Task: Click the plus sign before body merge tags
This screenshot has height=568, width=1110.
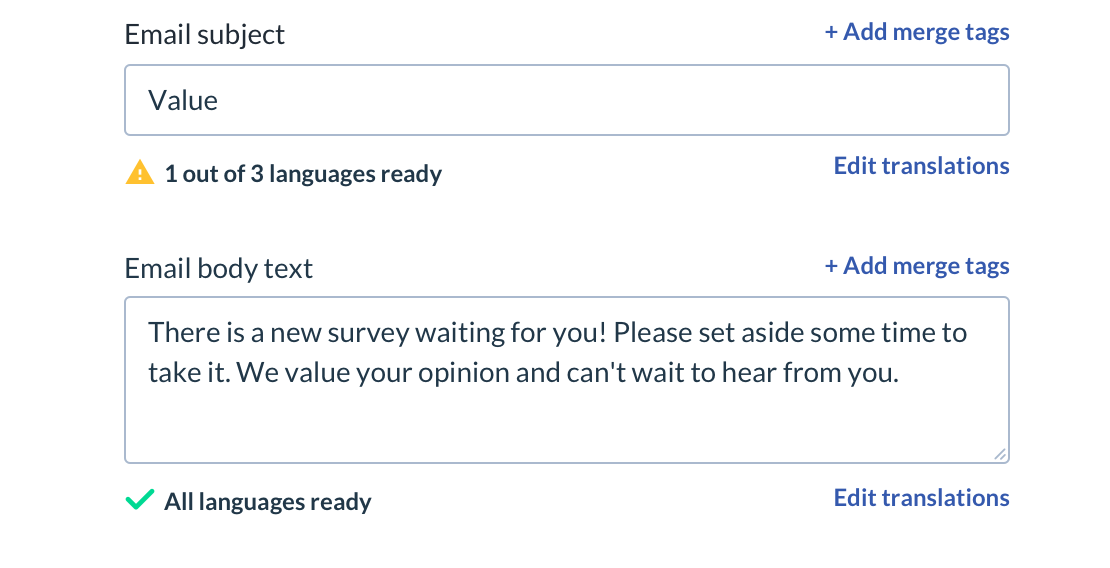Action: [831, 266]
